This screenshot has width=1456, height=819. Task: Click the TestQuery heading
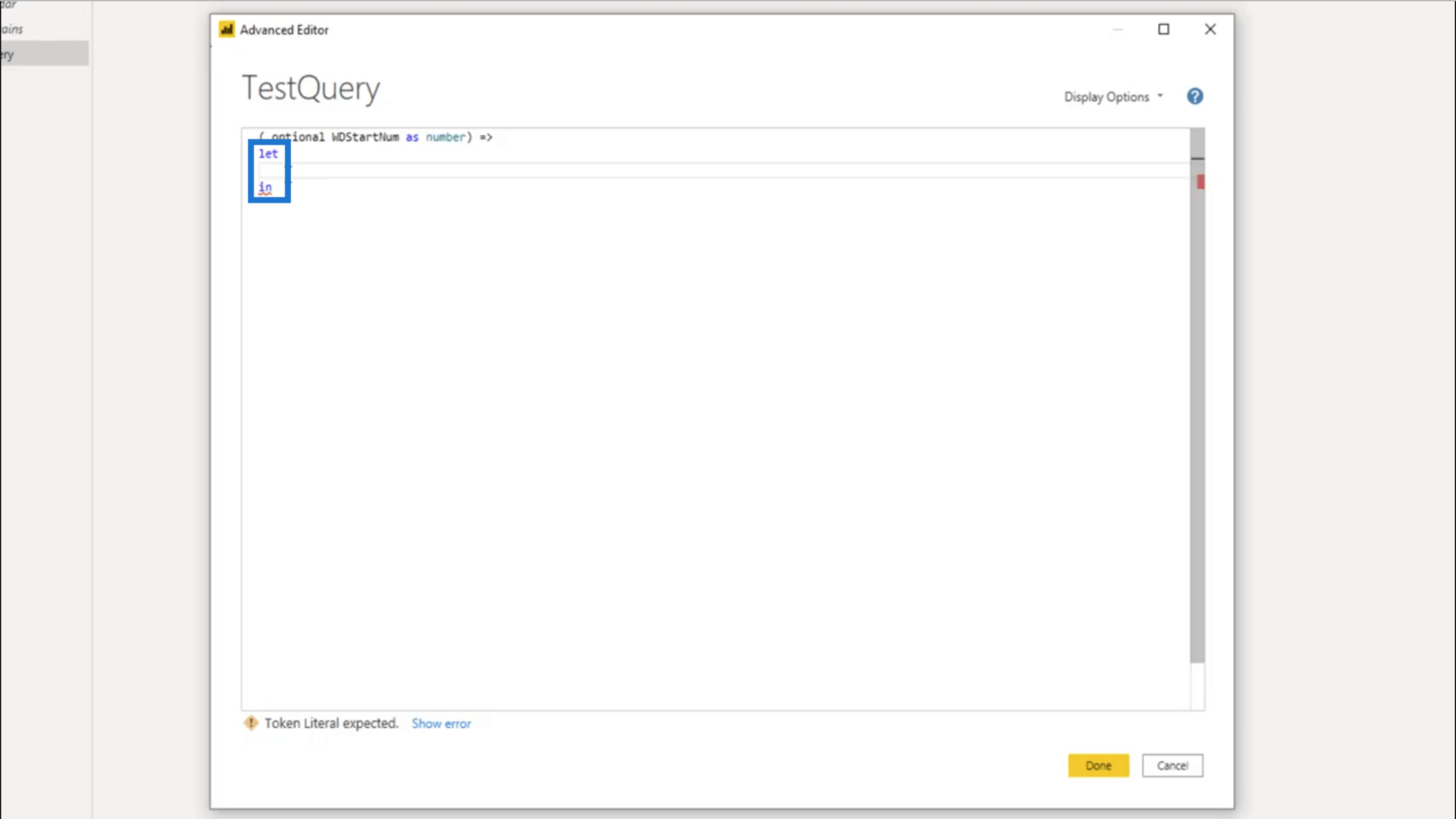tap(310, 88)
